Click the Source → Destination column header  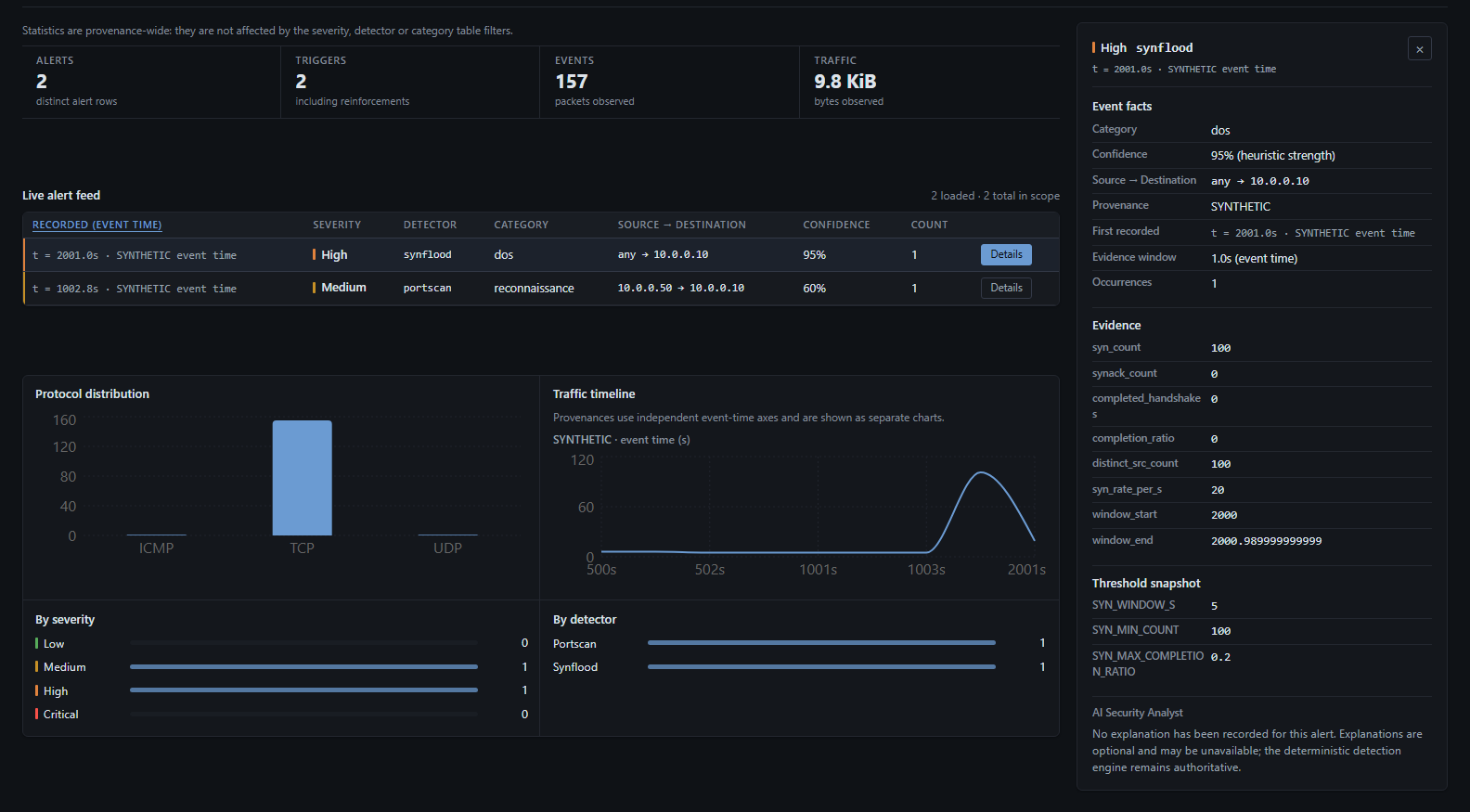681,225
